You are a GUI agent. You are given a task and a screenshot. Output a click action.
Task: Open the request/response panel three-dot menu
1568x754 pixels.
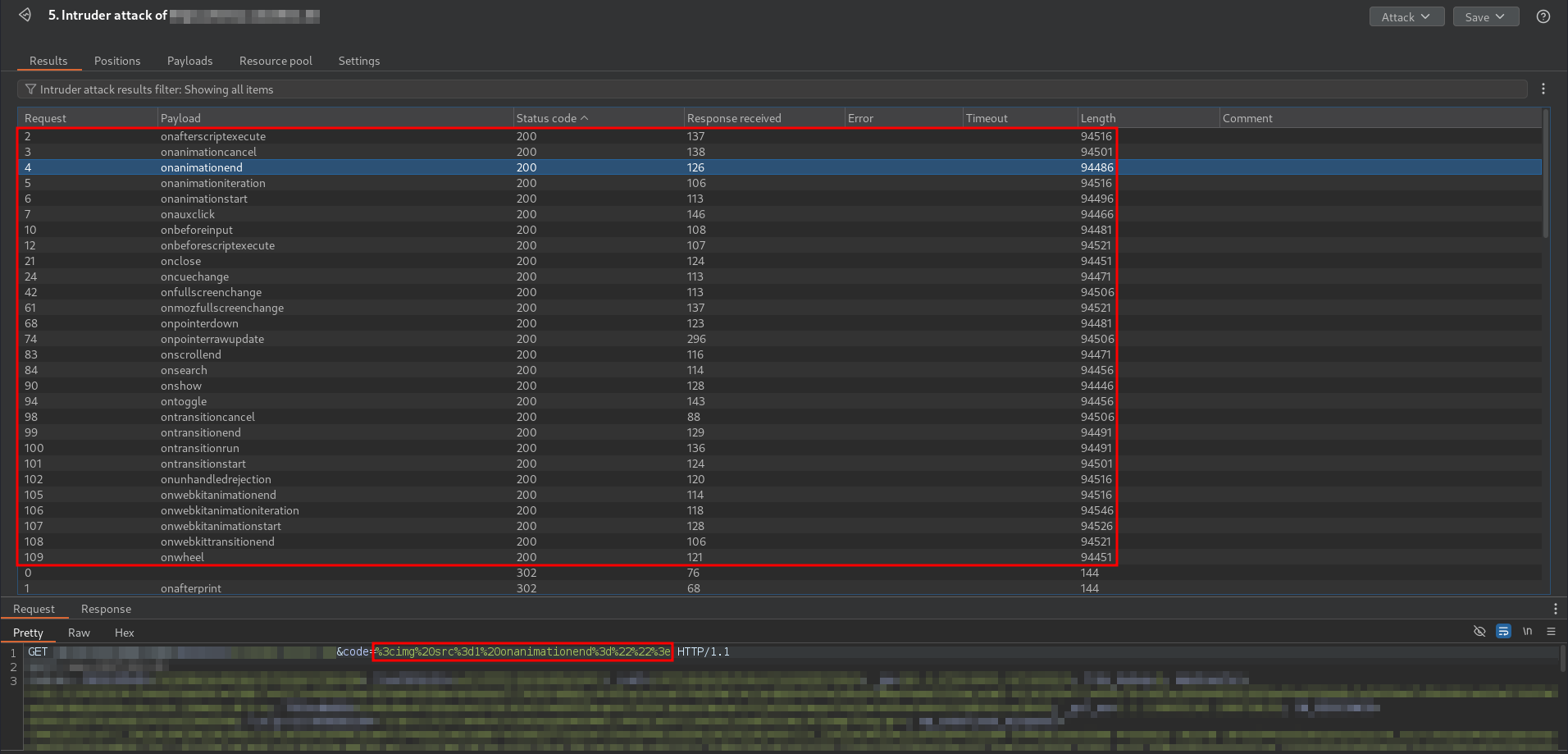(x=1555, y=609)
